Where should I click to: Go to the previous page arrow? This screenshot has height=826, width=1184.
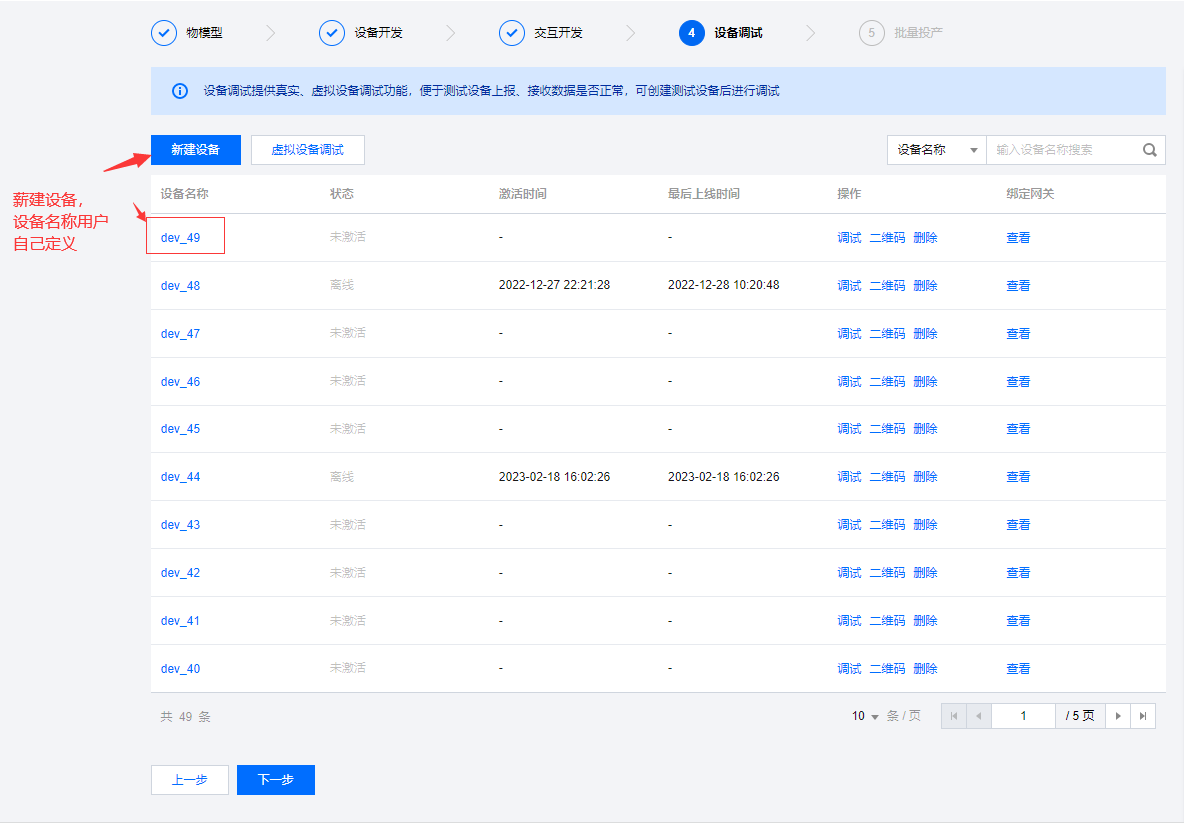[979, 716]
